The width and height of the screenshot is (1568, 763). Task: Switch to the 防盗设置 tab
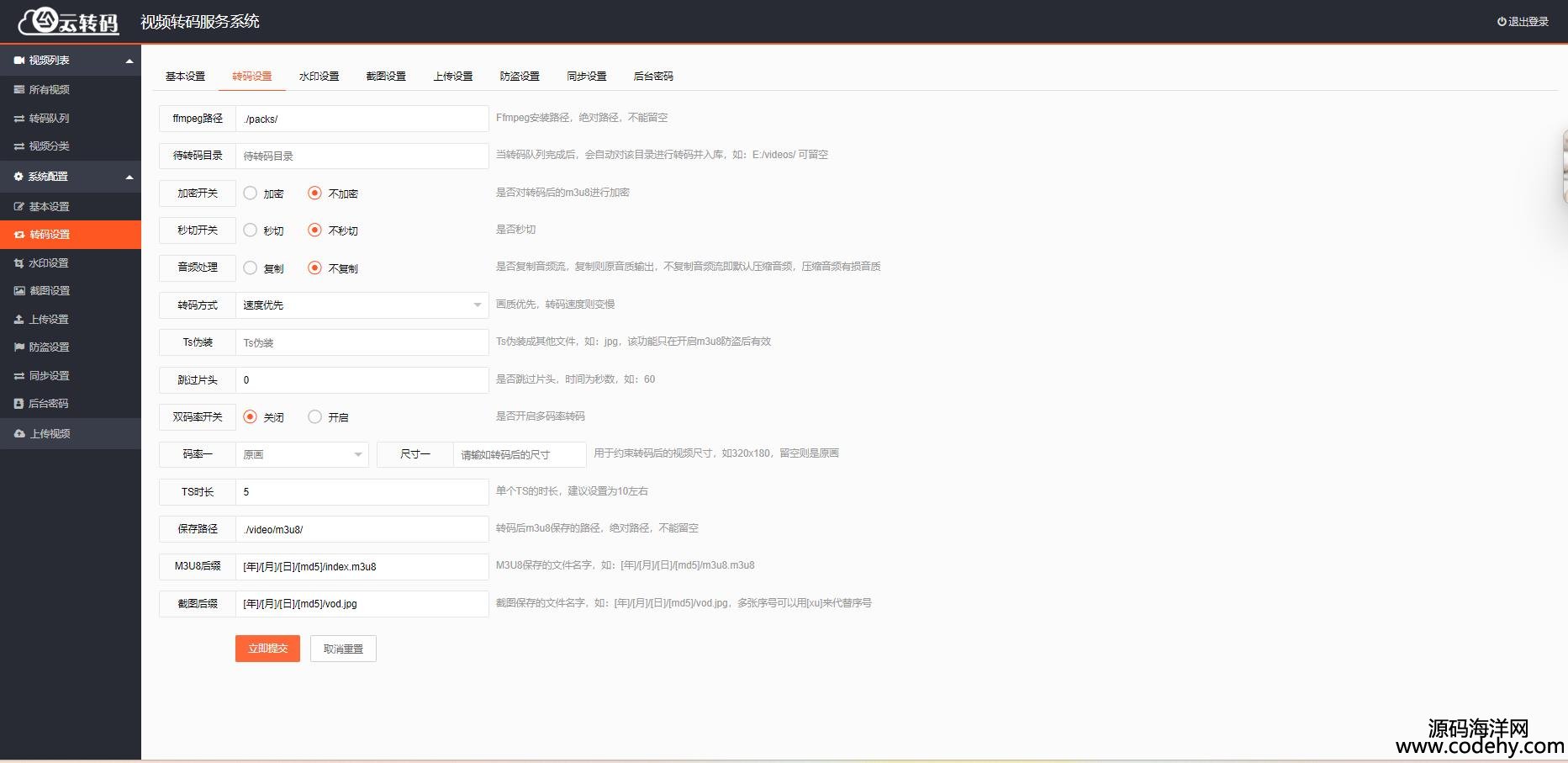520,77
